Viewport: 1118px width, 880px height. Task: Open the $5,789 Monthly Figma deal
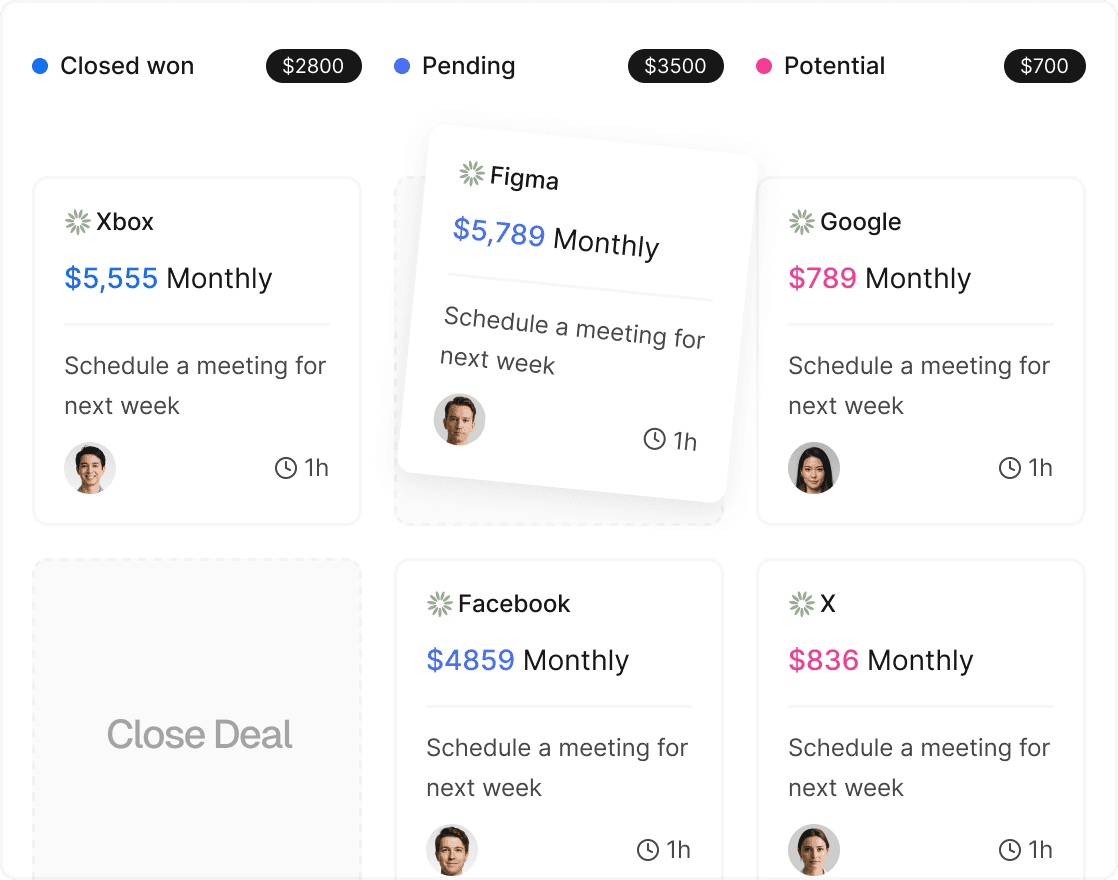556,239
